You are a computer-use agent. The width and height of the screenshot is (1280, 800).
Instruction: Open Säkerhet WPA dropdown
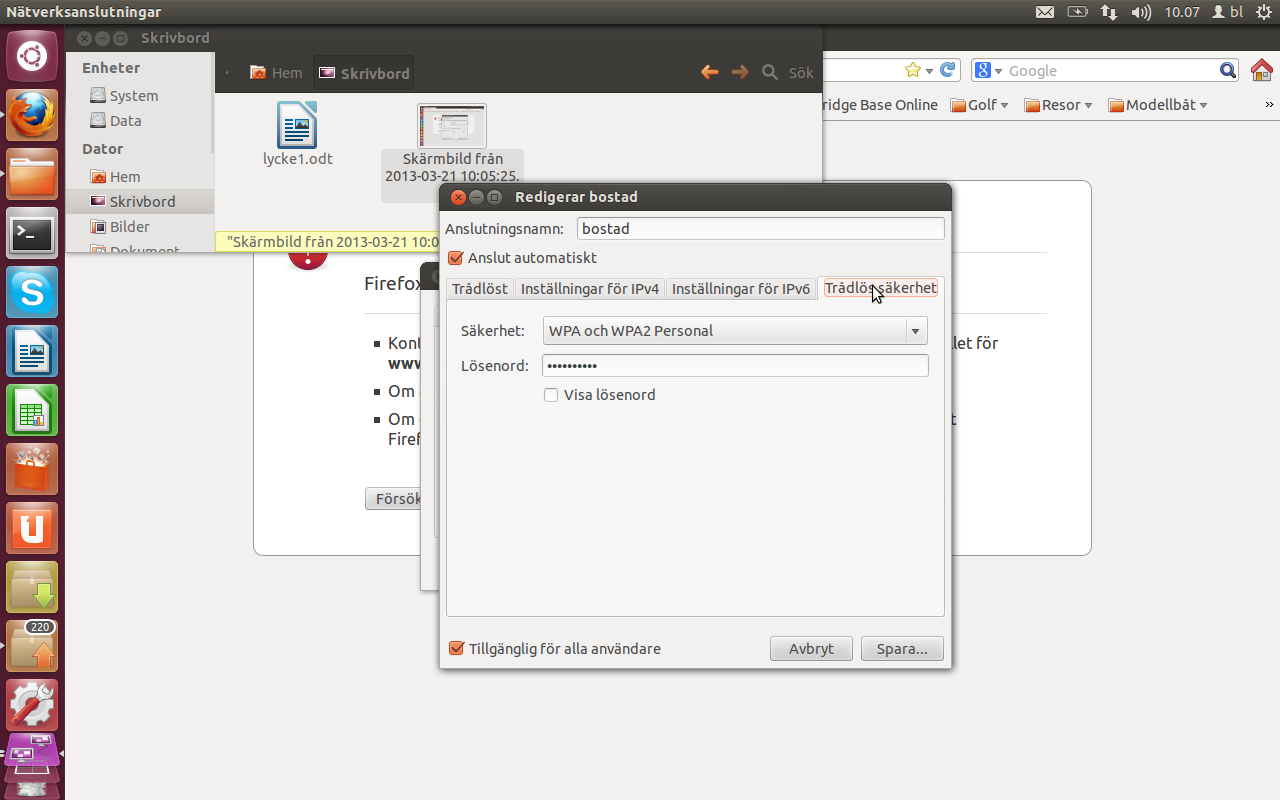(x=735, y=331)
